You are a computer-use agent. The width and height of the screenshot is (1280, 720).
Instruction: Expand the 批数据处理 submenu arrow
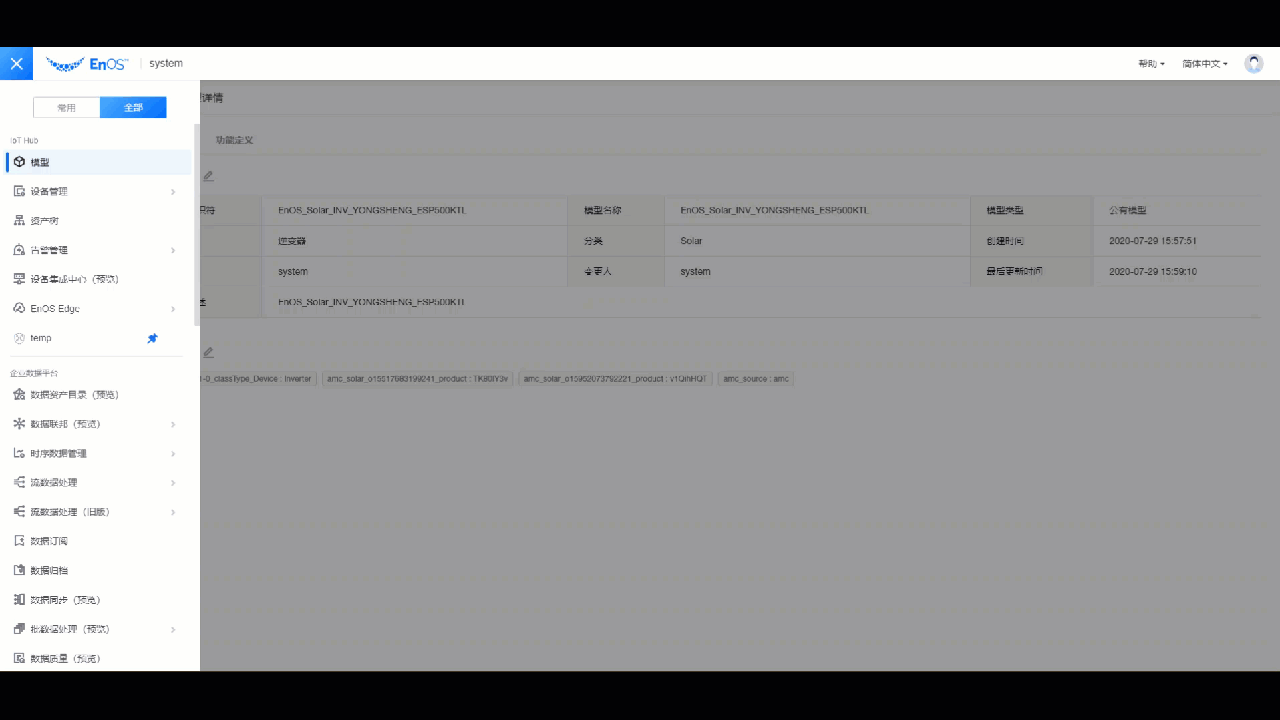(173, 629)
